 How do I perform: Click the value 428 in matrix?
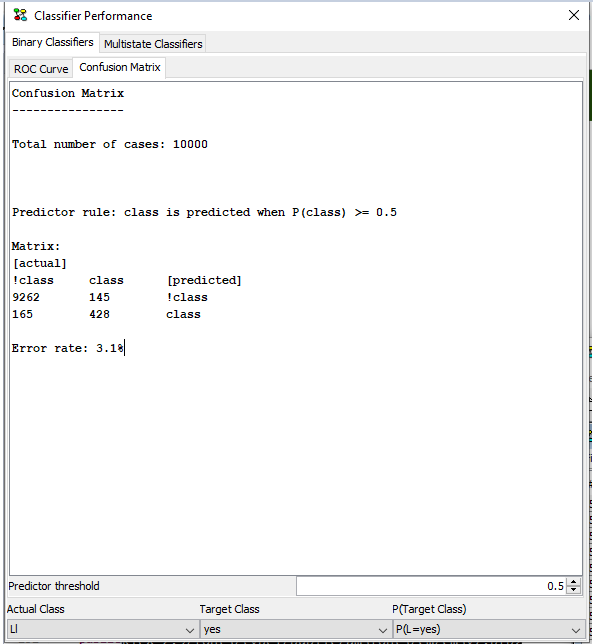[x=99, y=314]
